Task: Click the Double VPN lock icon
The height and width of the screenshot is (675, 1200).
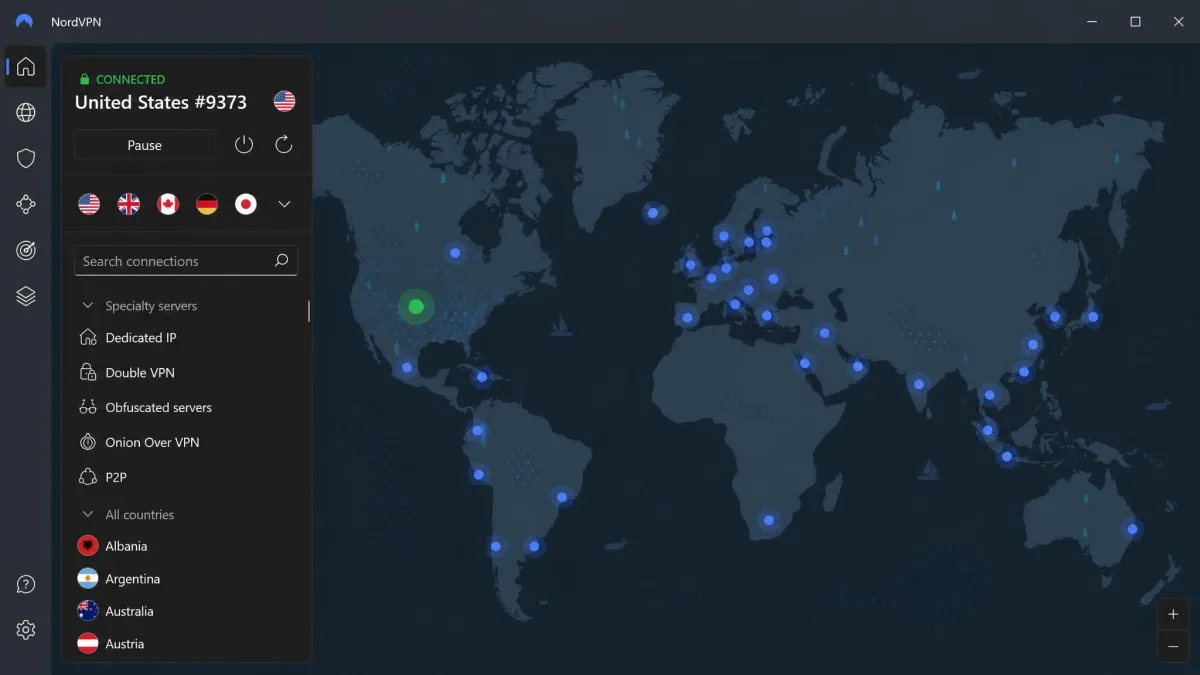Action: click(x=88, y=372)
